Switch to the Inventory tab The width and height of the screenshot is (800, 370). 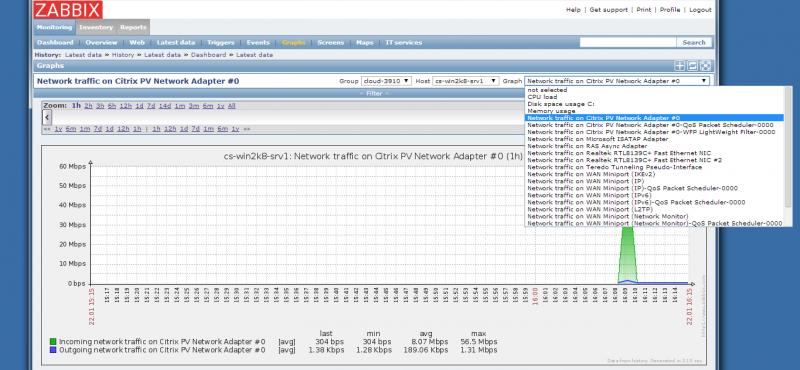tap(96, 28)
